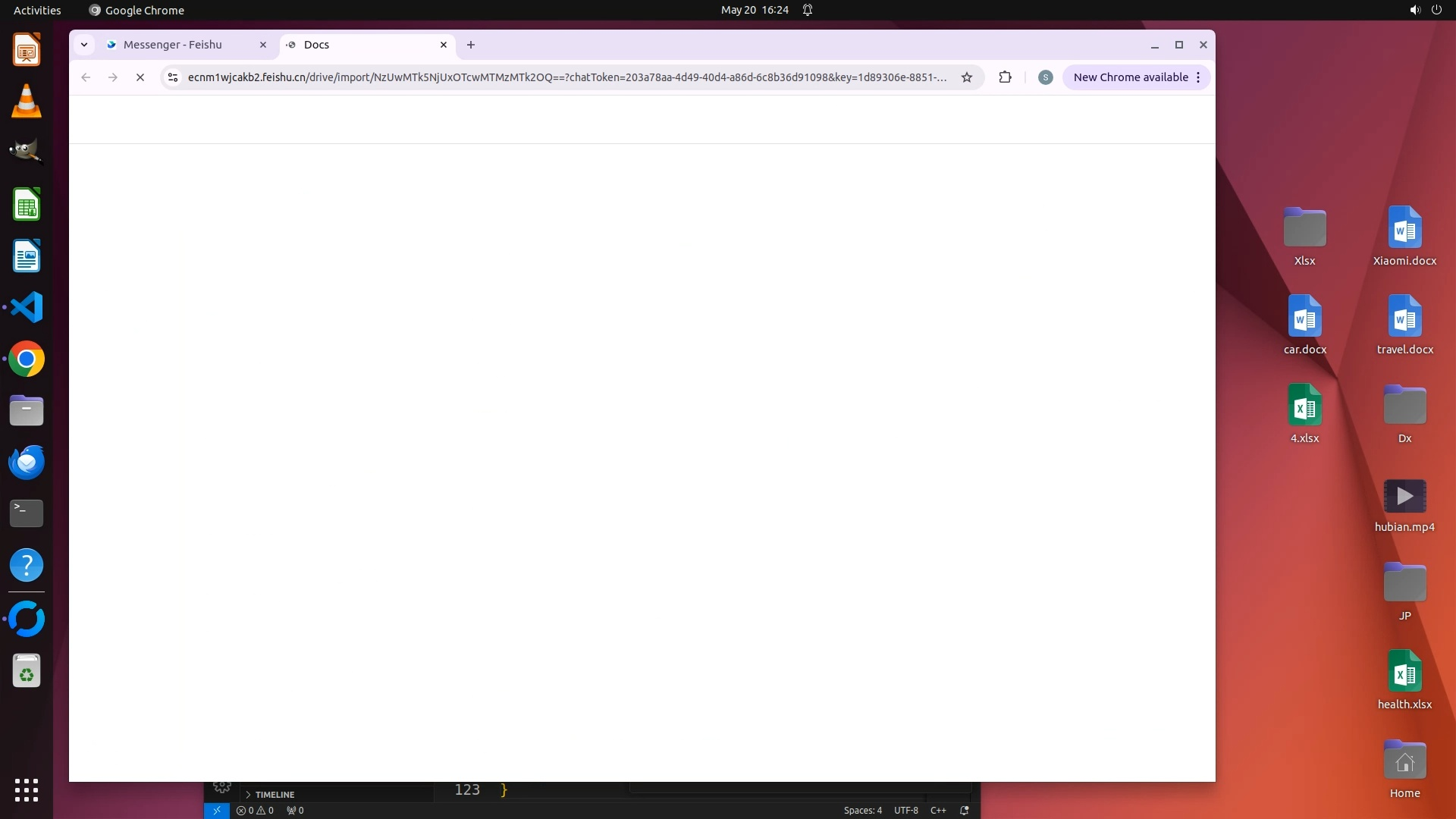Click the C++ language mode in status bar
The width and height of the screenshot is (1456, 819).
pos(938,810)
